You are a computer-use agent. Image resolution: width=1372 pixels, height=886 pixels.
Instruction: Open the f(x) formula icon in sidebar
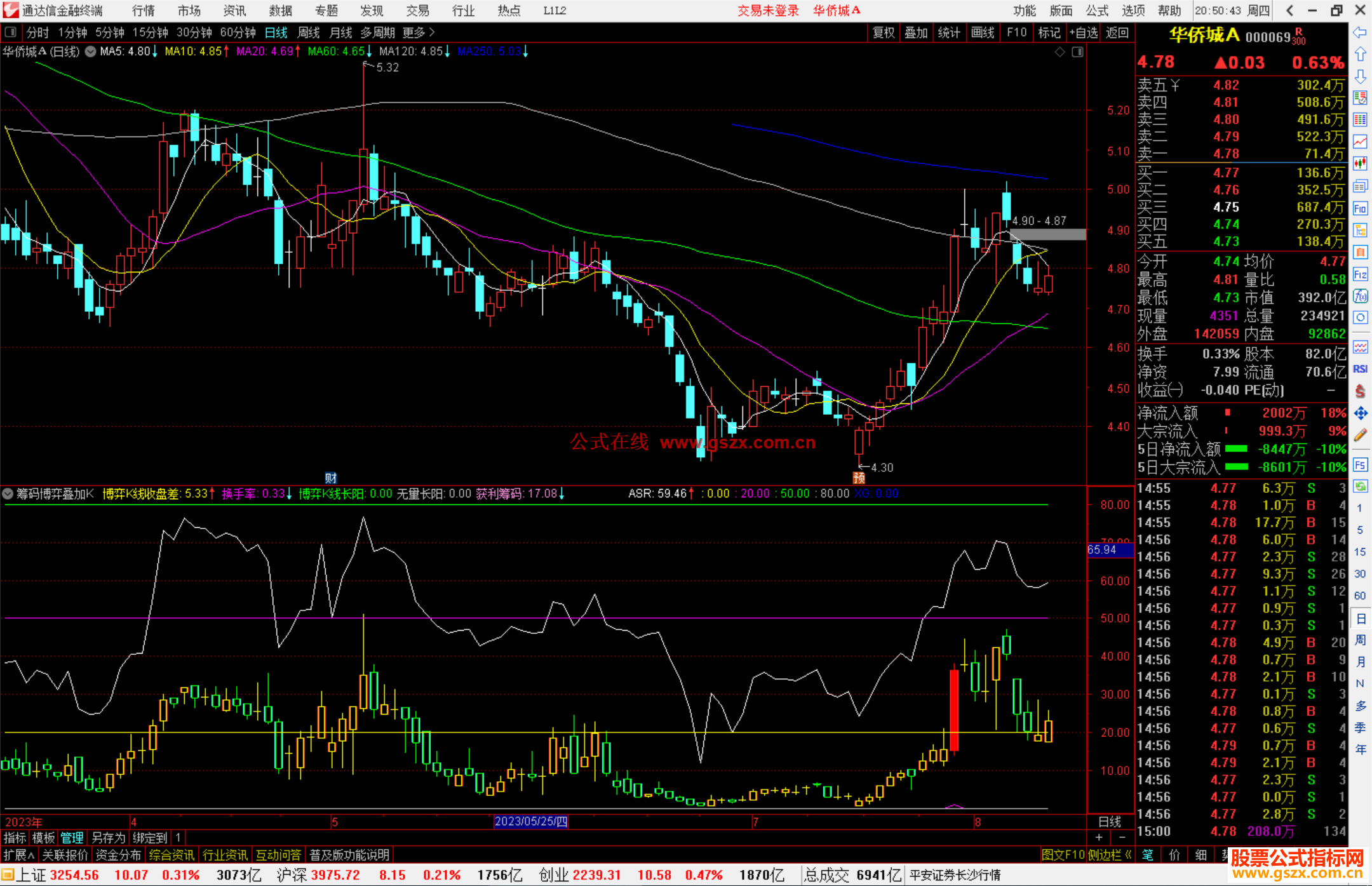[x=1360, y=296]
